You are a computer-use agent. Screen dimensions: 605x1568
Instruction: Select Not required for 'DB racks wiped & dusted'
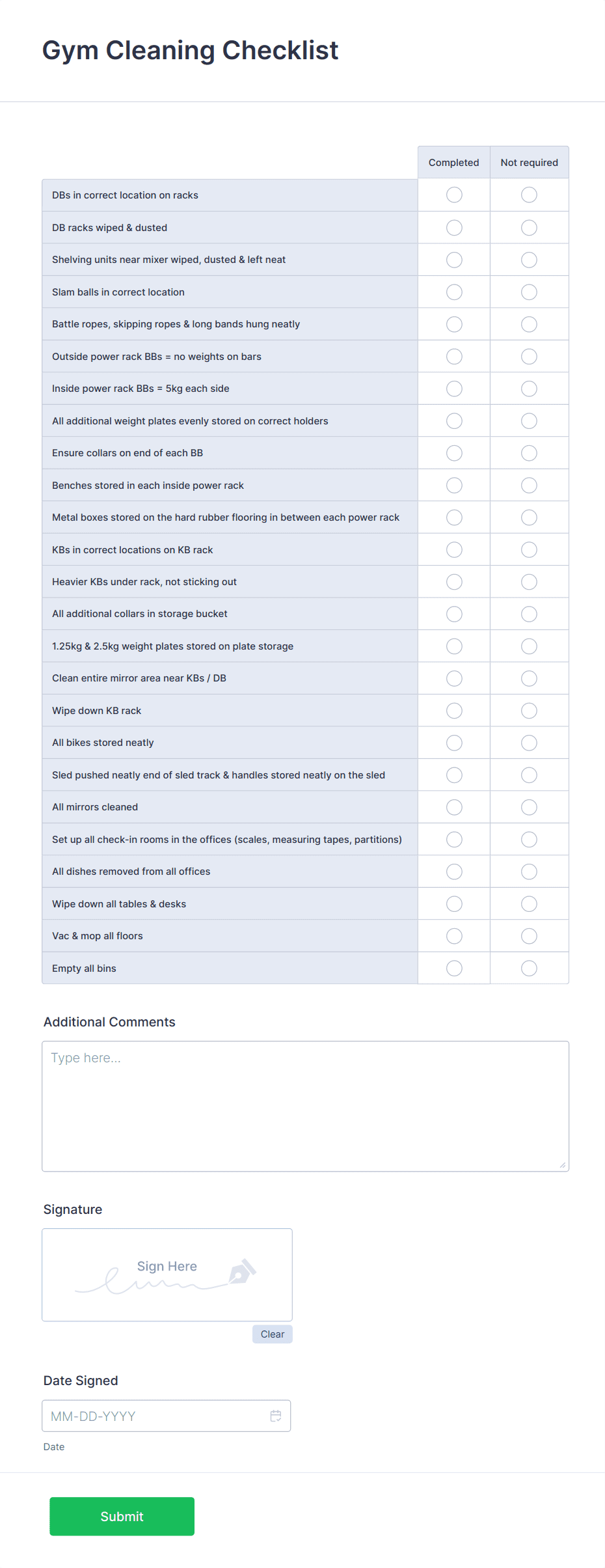[x=529, y=227]
